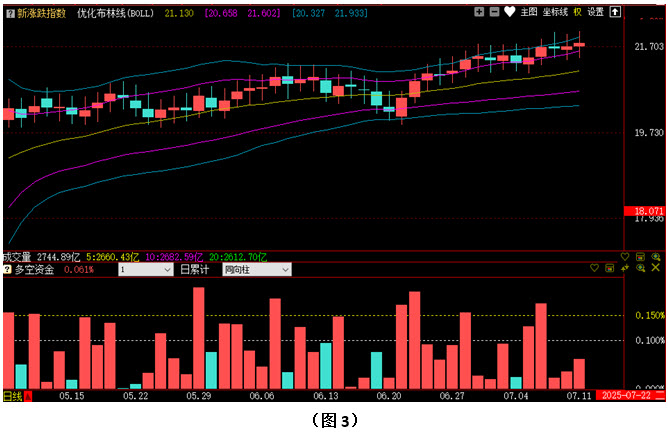Click the up-arrow box icon at top right
This screenshot has width=668, height=444.
point(615,12)
